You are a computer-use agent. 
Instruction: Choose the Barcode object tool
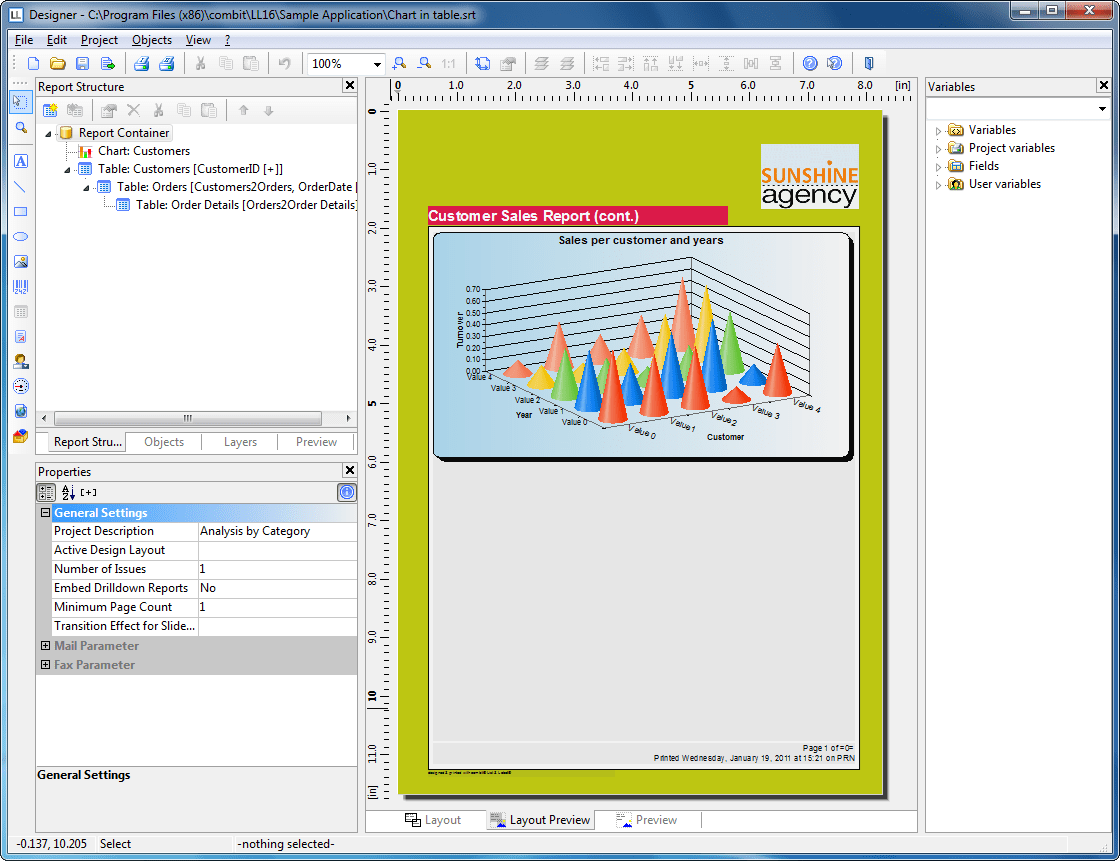pyautogui.click(x=20, y=287)
